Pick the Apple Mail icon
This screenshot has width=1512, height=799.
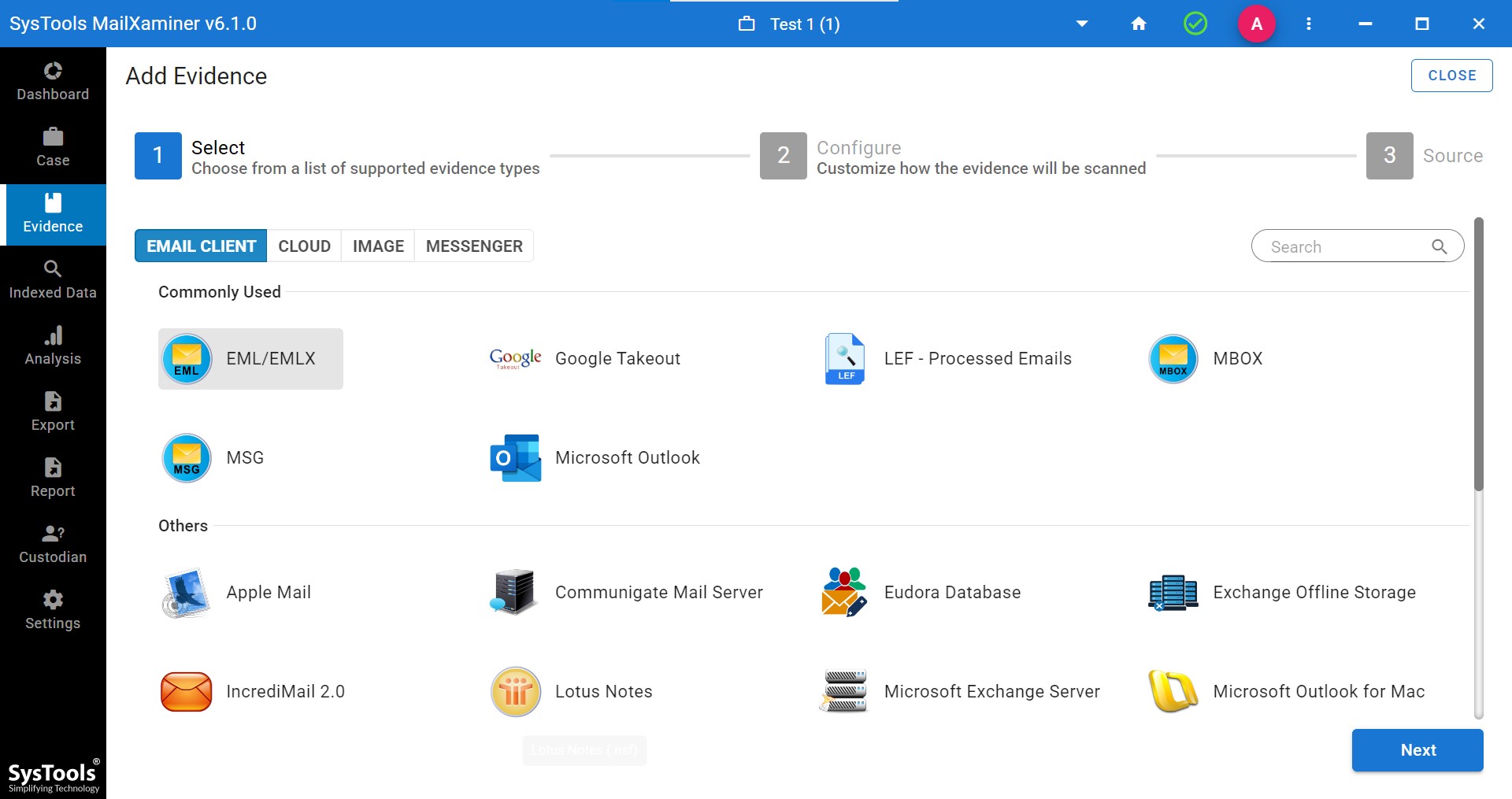pyautogui.click(x=187, y=593)
